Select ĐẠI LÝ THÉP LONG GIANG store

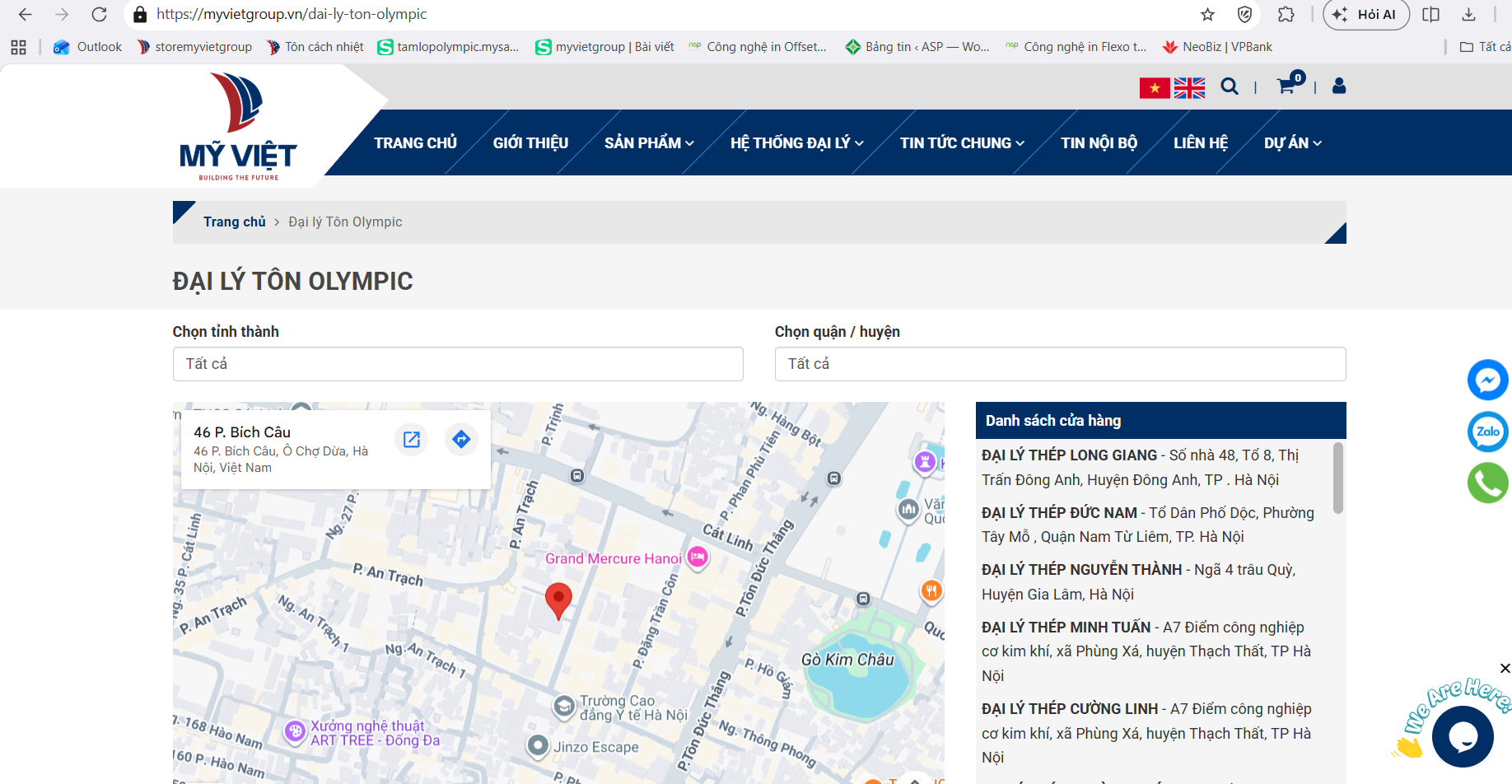coord(1149,468)
